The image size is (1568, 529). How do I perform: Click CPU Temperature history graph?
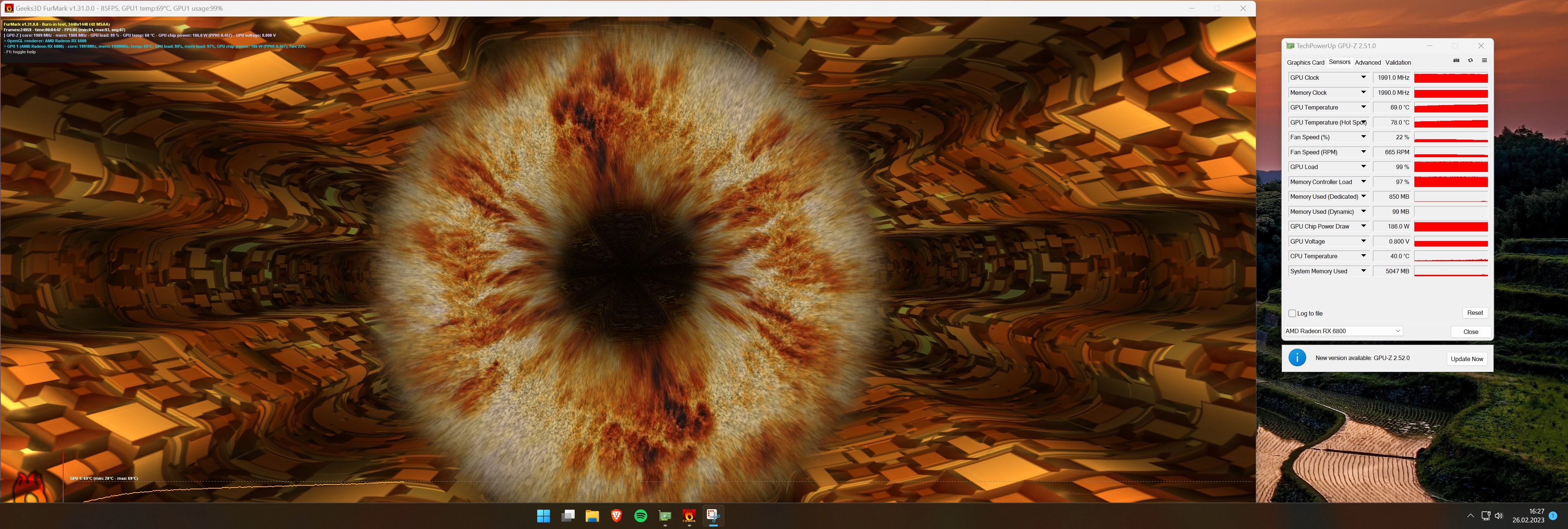point(1450,256)
